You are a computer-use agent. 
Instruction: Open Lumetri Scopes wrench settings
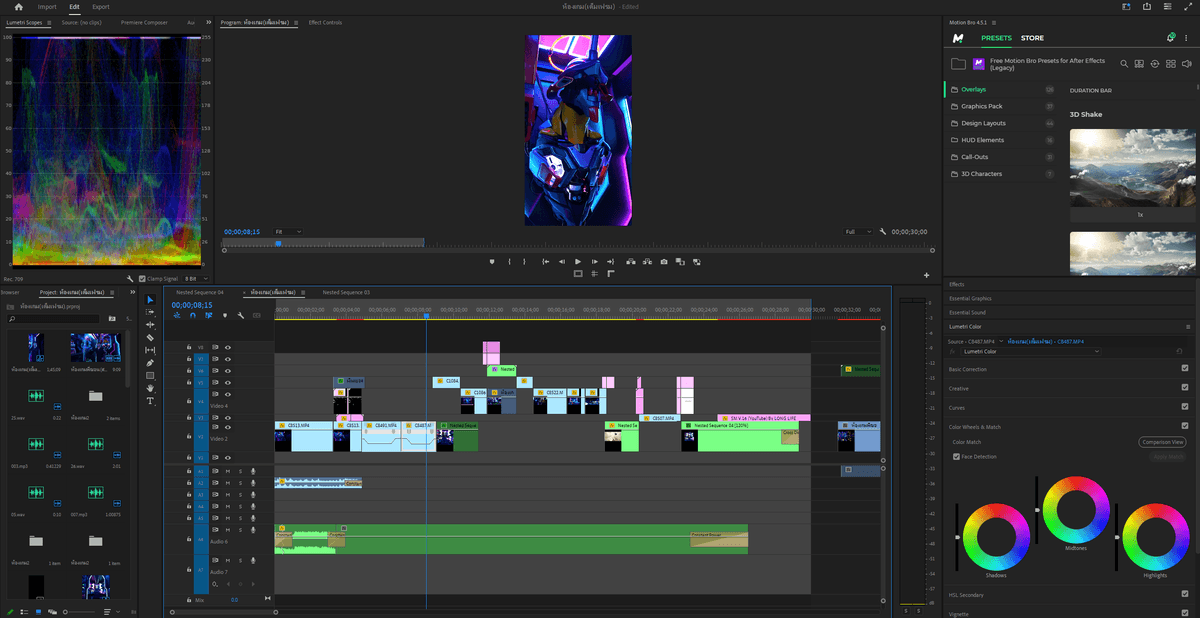click(x=130, y=279)
